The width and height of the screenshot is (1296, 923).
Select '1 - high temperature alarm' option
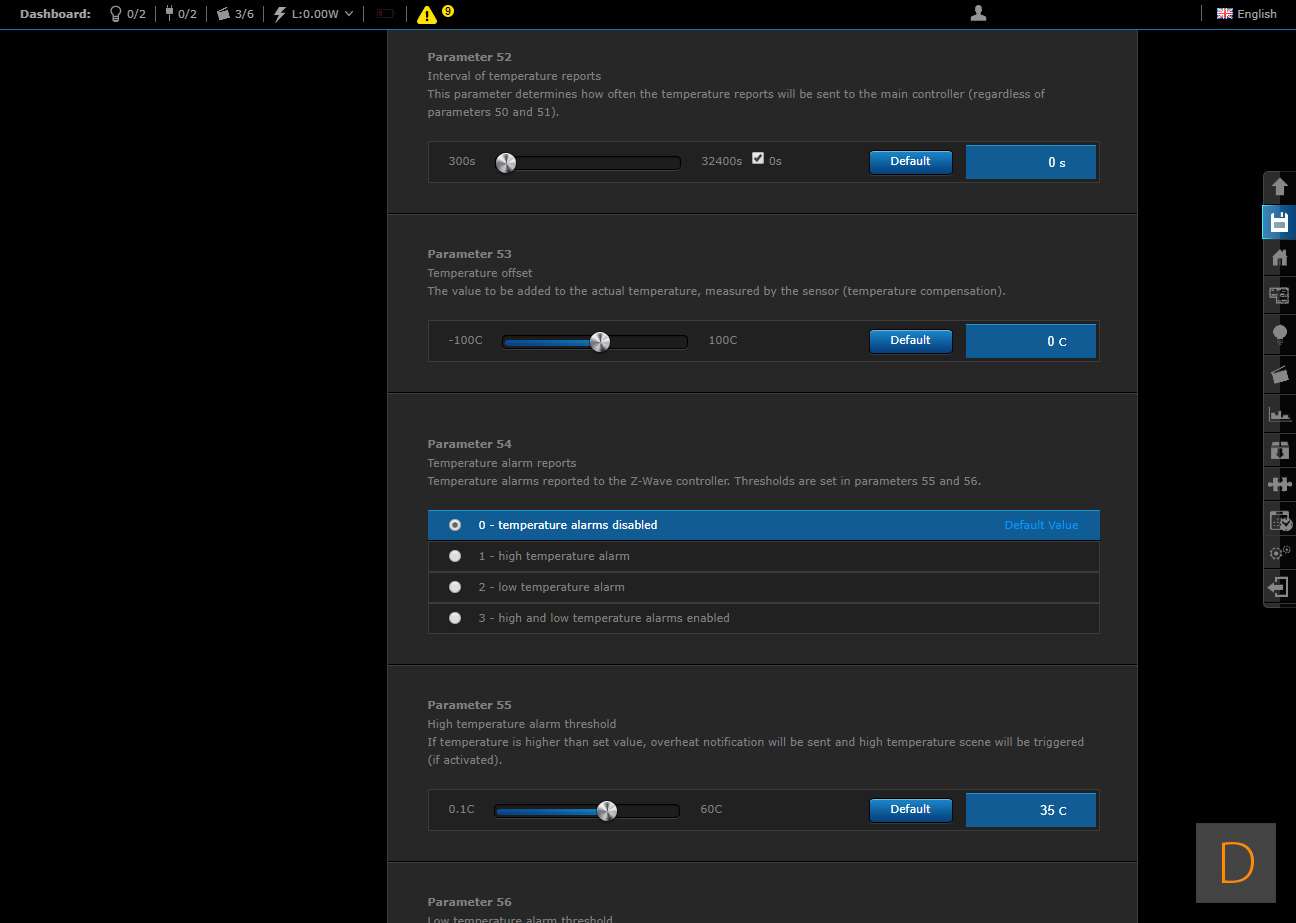(455, 556)
